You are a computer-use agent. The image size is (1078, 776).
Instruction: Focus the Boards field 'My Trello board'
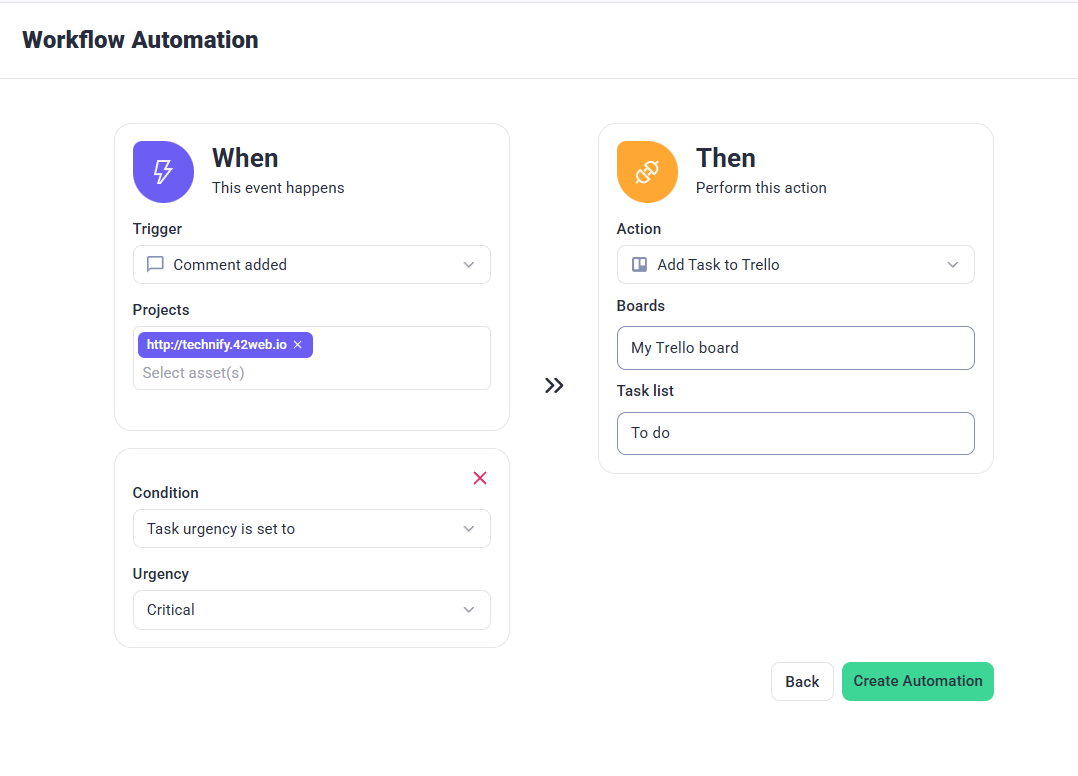point(795,348)
